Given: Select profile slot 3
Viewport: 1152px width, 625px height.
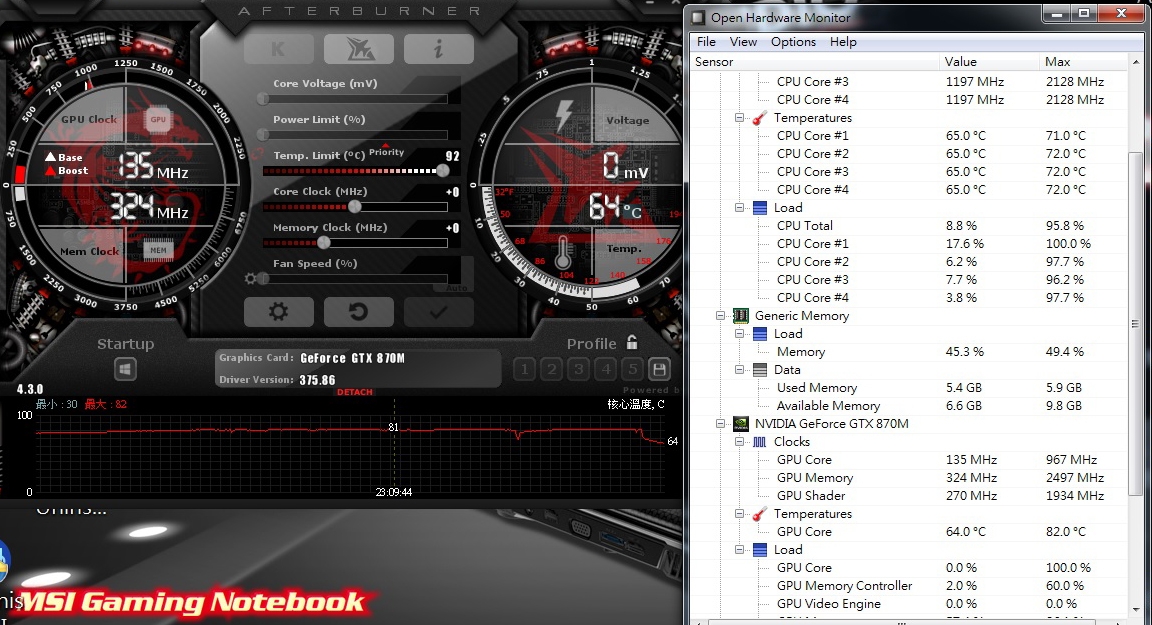Looking at the screenshot, I should [x=578, y=369].
